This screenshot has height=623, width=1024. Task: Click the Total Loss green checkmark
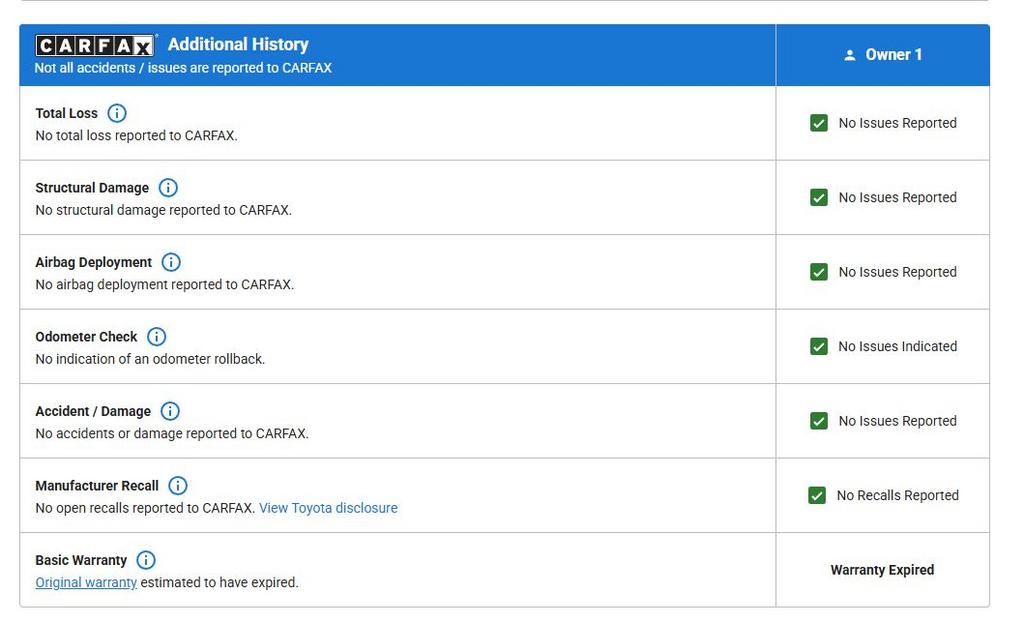(x=819, y=123)
